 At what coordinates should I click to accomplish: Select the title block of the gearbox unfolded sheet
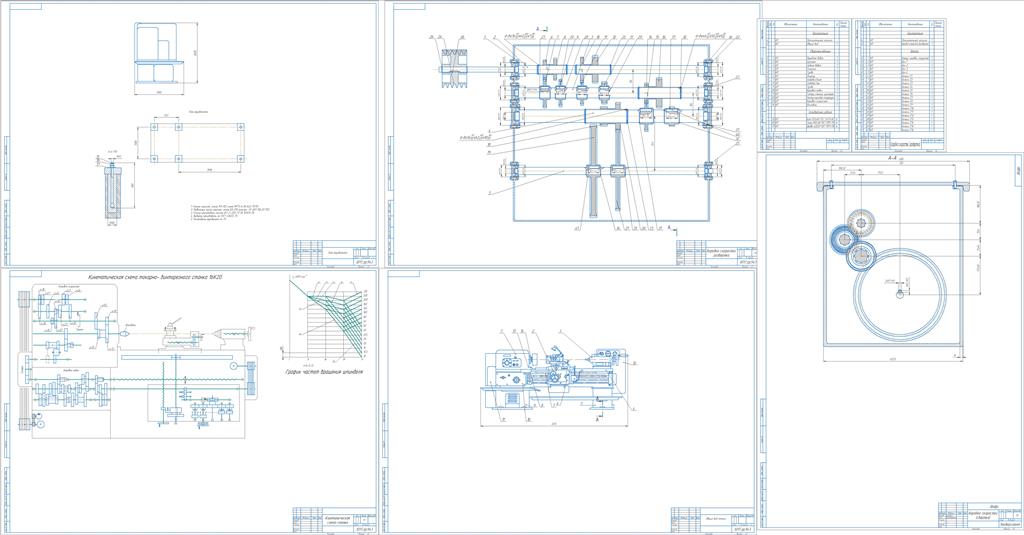(717, 253)
